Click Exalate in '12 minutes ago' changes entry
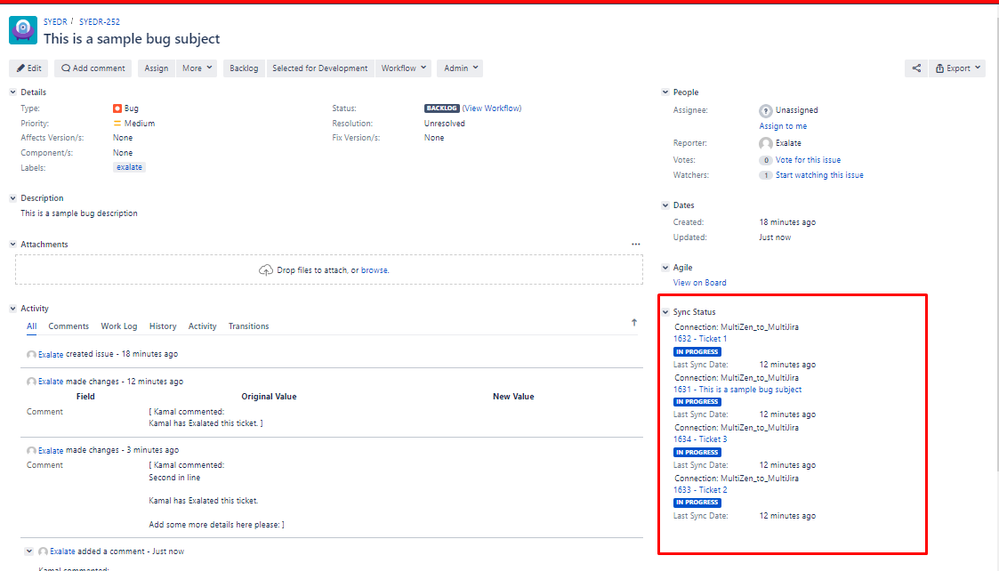999x571 pixels. point(51,382)
